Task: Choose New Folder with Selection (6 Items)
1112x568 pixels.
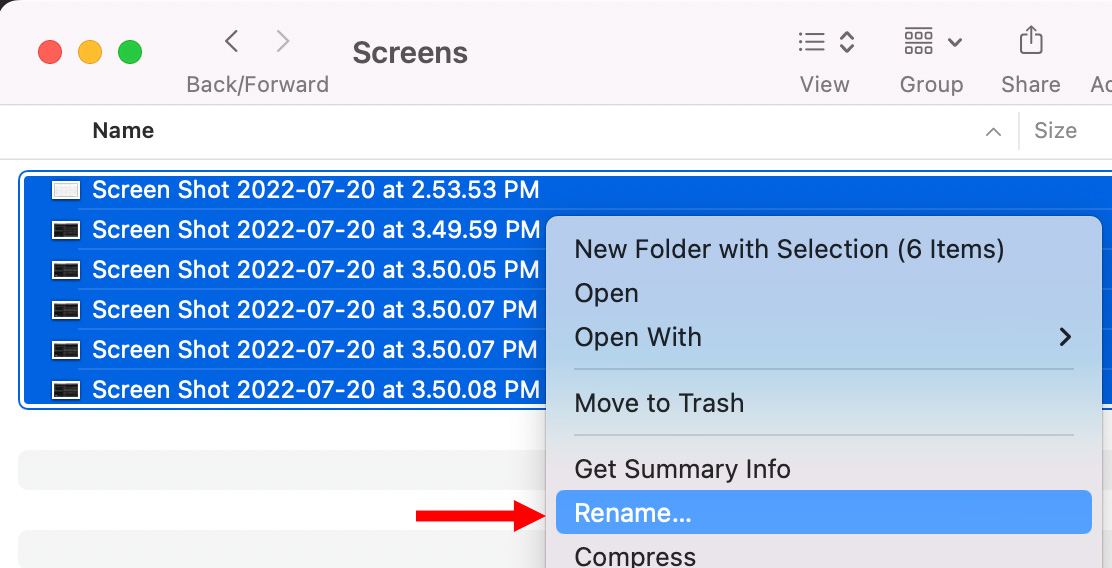Action: tap(789, 249)
